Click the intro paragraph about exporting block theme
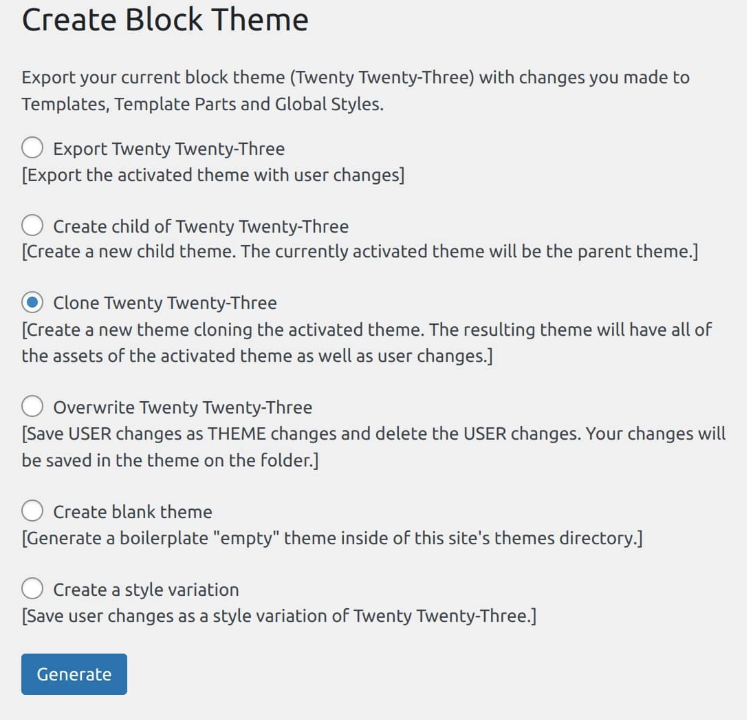Image resolution: width=747 pixels, height=720 pixels. 355,91
